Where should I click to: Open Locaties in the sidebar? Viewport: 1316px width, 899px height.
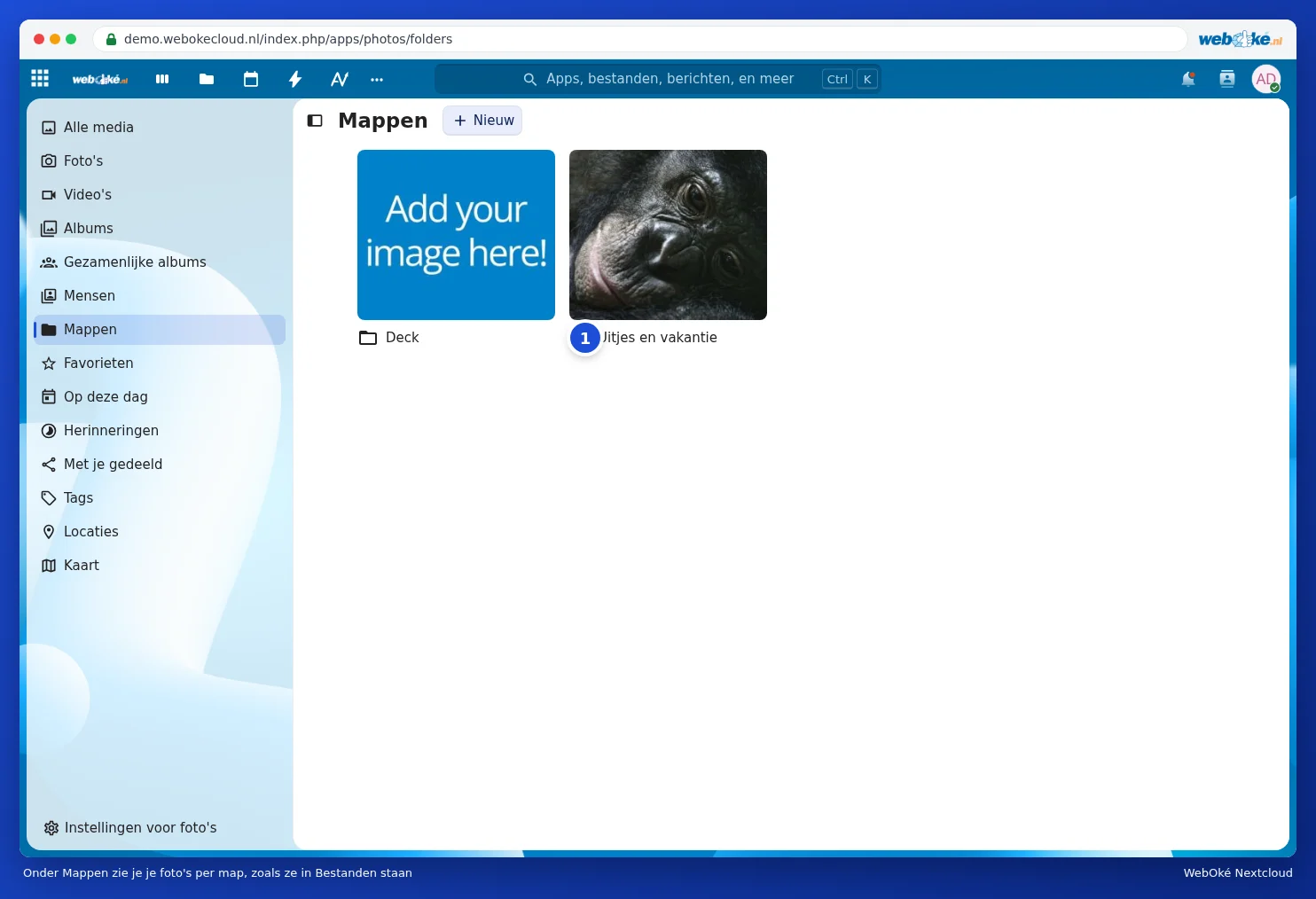pos(160,532)
